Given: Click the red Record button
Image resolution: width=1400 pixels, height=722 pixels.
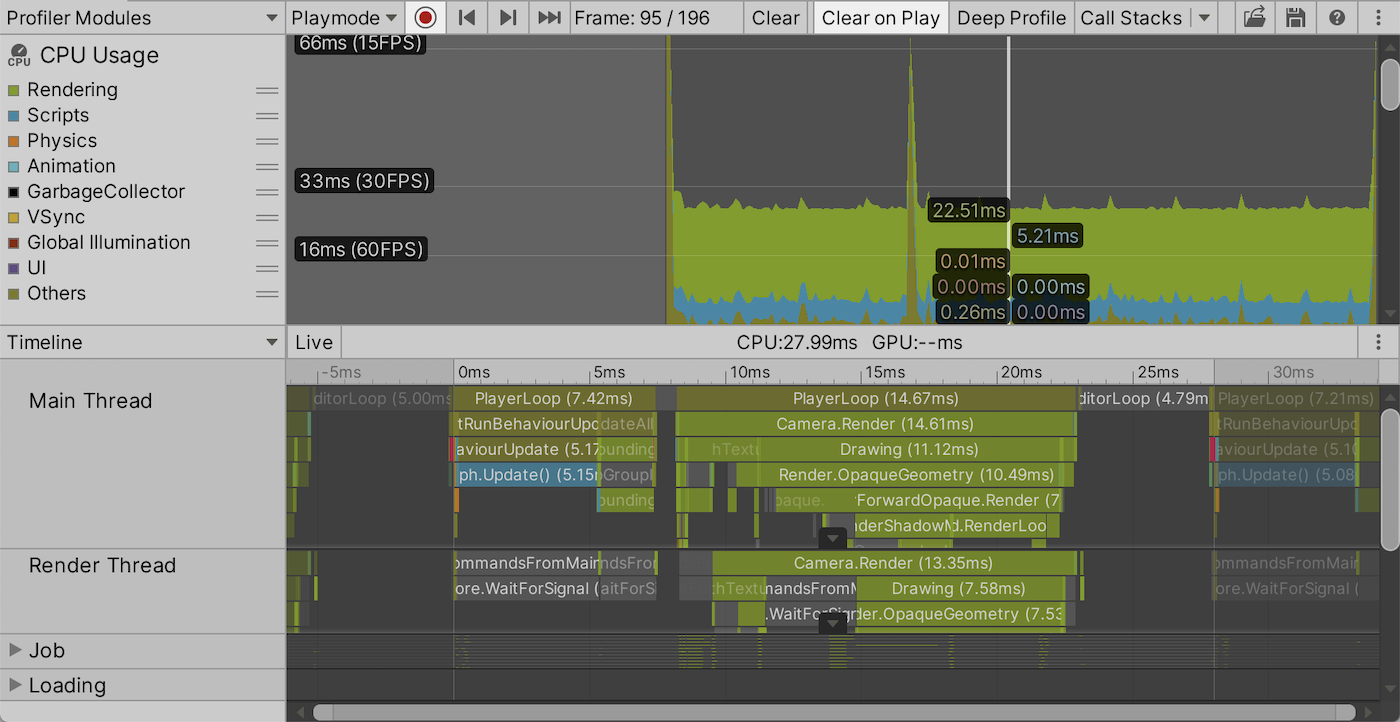Looking at the screenshot, I should (425, 18).
